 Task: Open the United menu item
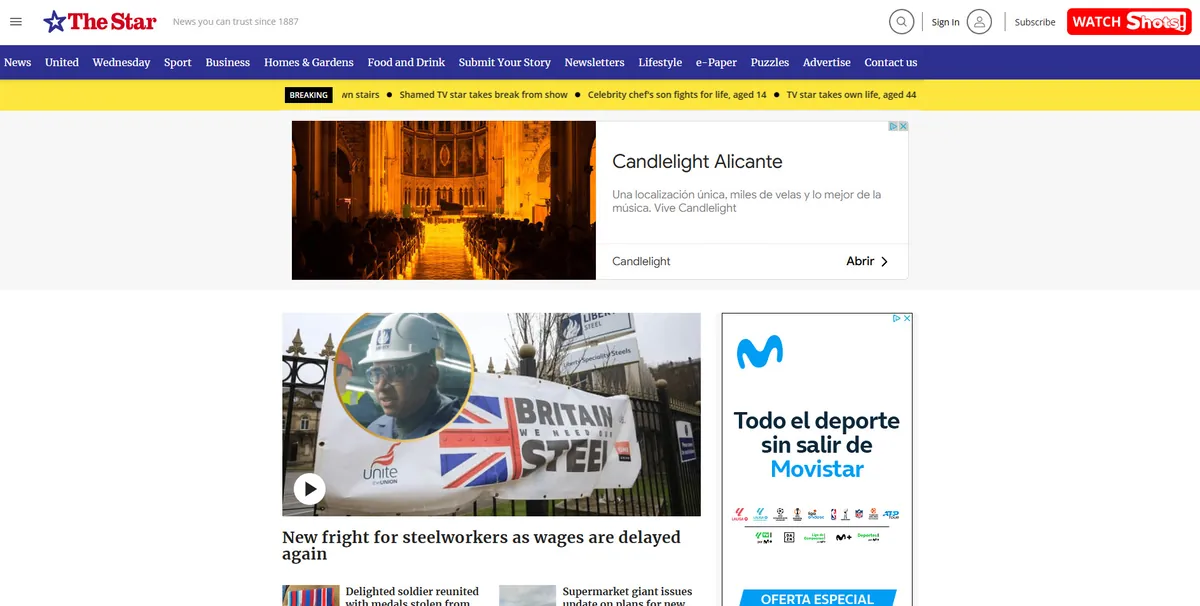point(62,62)
